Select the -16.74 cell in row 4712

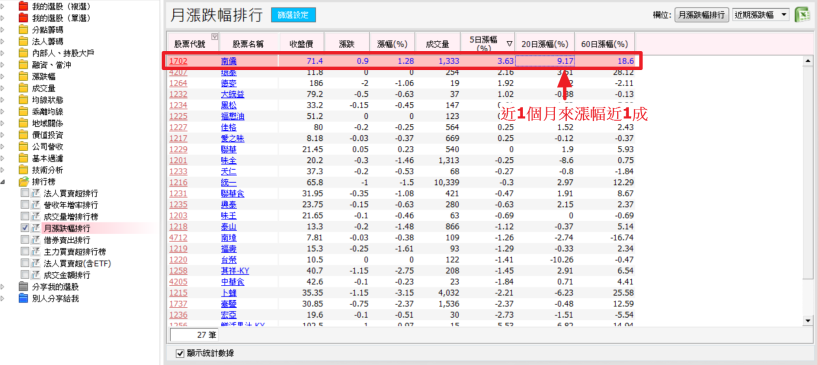[x=605, y=237]
